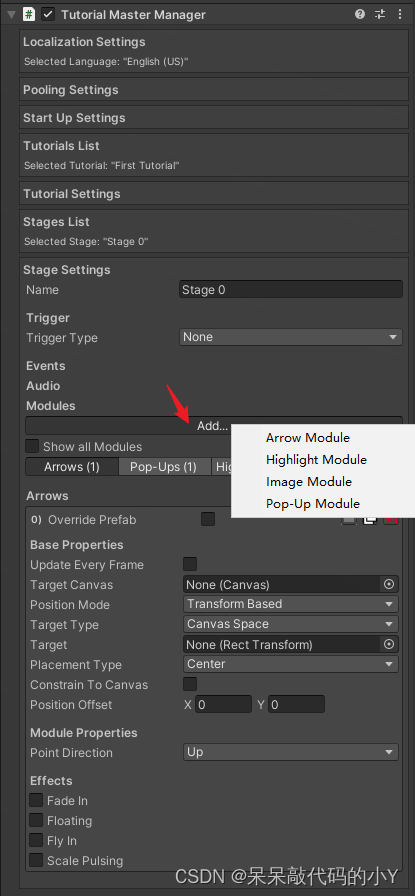Enable the Scale Pulsing effect

coord(36,860)
